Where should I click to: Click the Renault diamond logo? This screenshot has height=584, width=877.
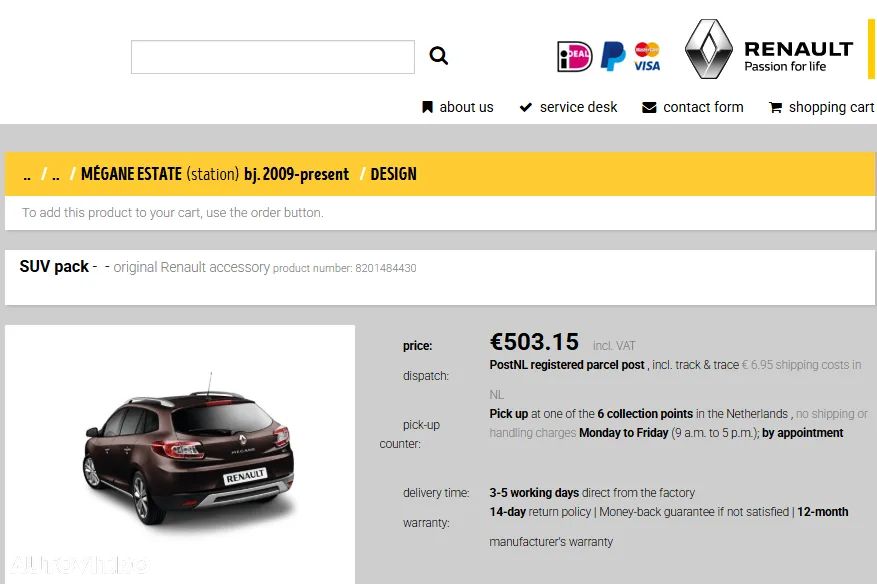709,49
